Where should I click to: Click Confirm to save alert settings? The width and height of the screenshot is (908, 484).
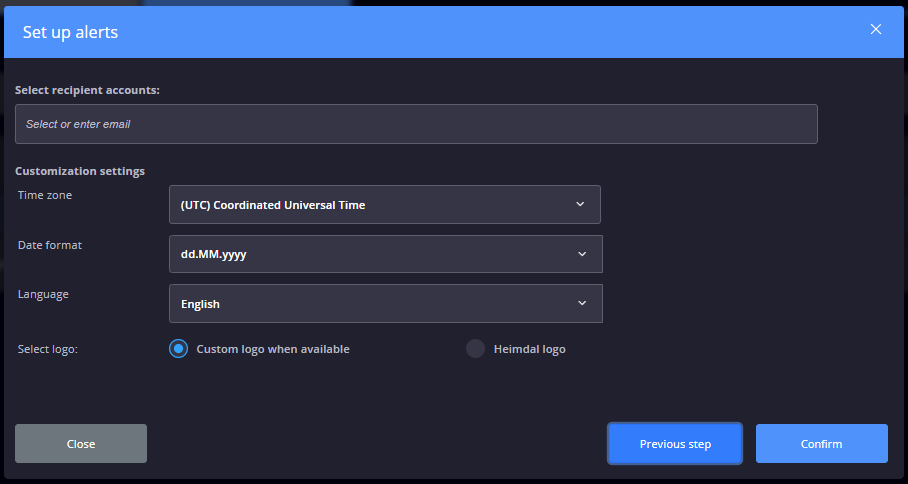pos(821,444)
